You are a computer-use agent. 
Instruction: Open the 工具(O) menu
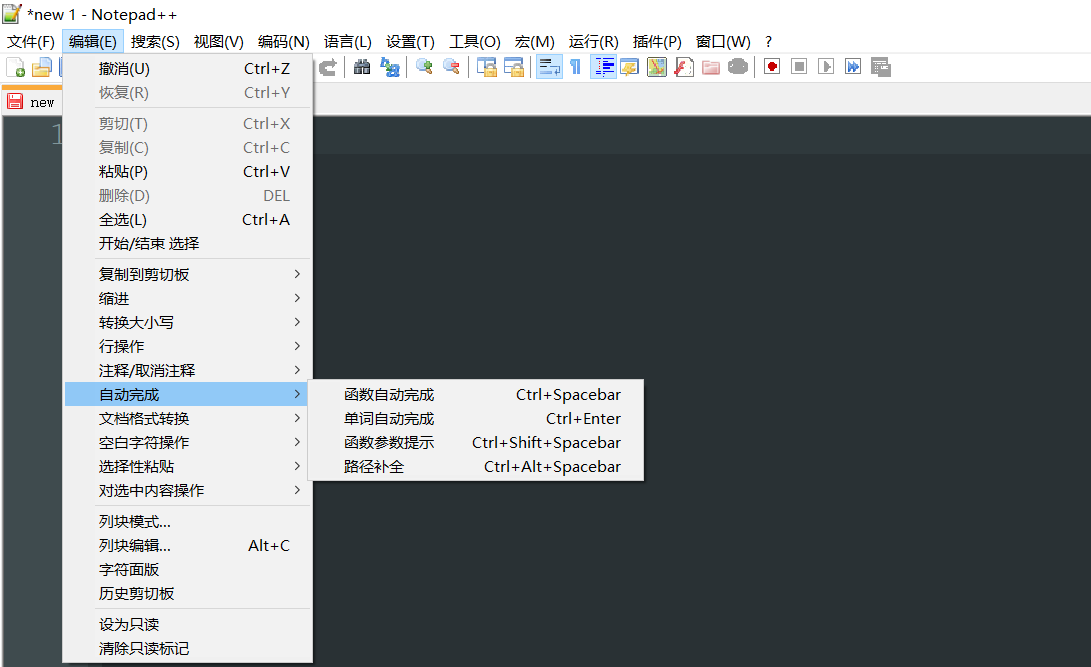click(475, 42)
